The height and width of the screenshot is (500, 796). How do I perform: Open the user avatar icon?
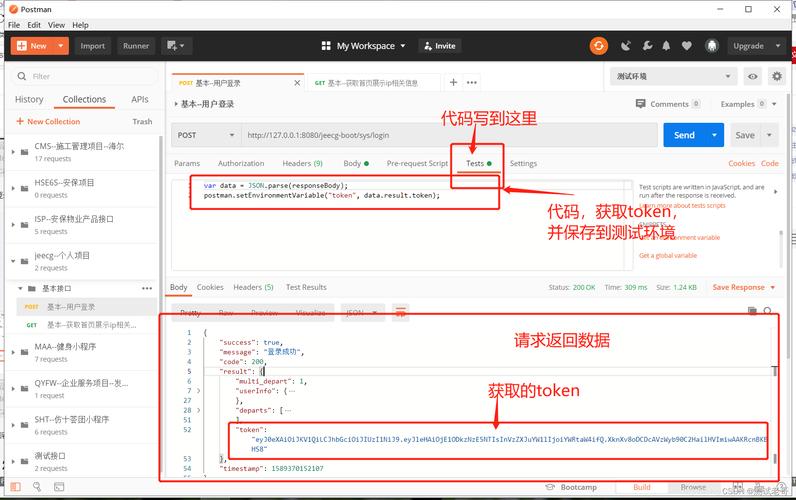tap(712, 46)
